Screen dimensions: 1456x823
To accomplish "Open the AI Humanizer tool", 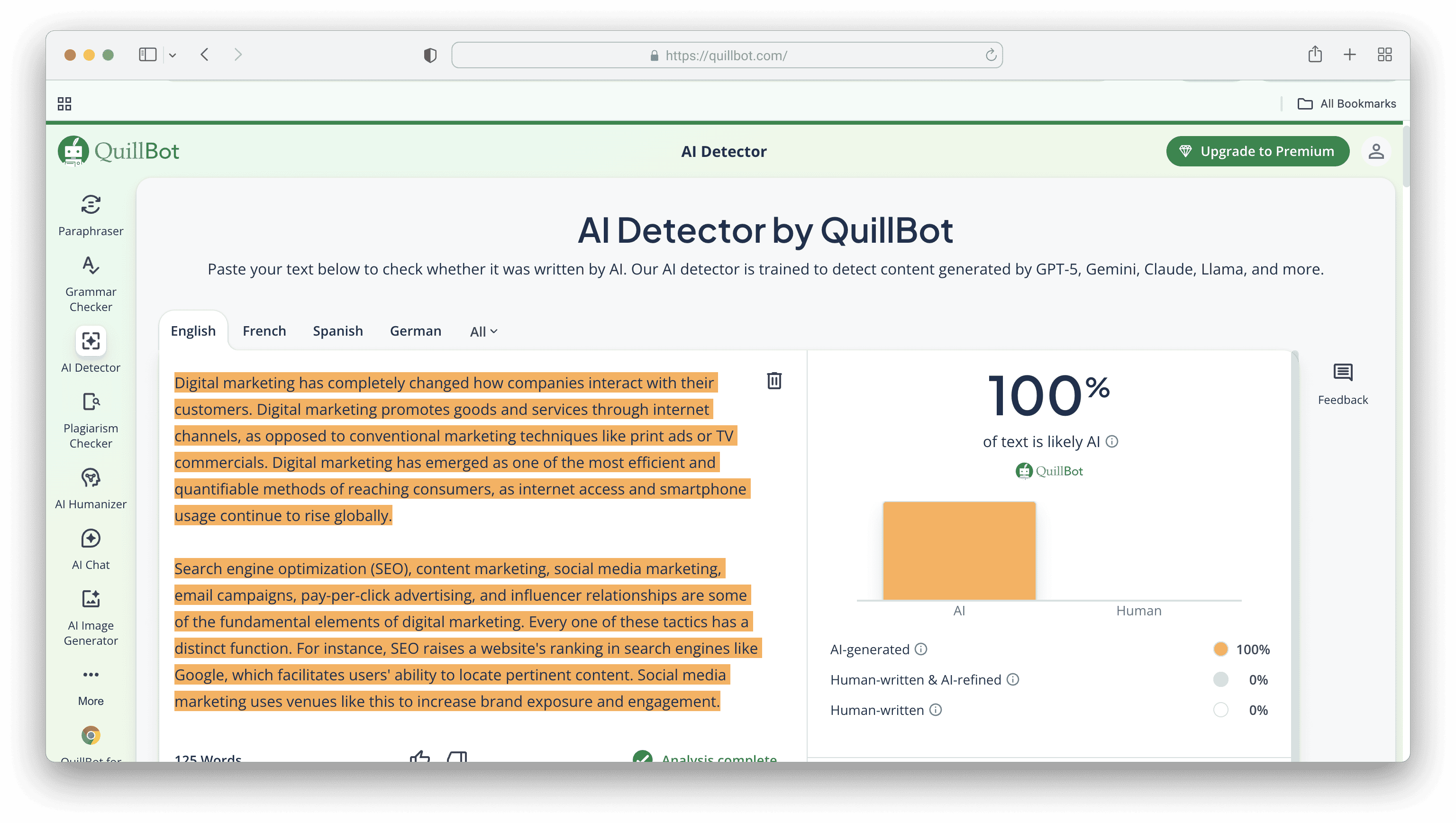I will click(x=91, y=488).
